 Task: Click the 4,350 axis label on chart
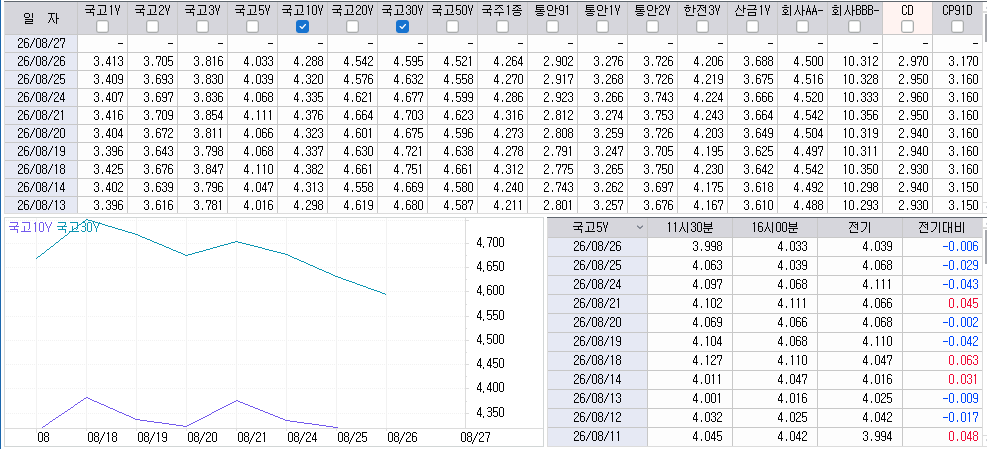(x=491, y=412)
